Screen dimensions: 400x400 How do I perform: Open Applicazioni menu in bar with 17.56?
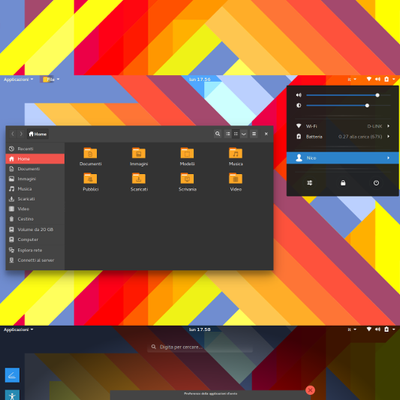coord(18,79)
